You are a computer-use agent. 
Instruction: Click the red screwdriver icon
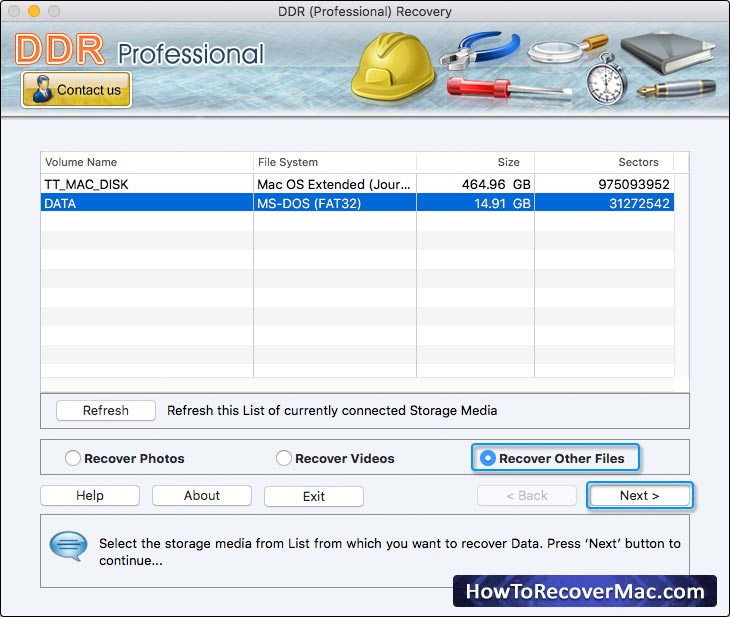509,89
